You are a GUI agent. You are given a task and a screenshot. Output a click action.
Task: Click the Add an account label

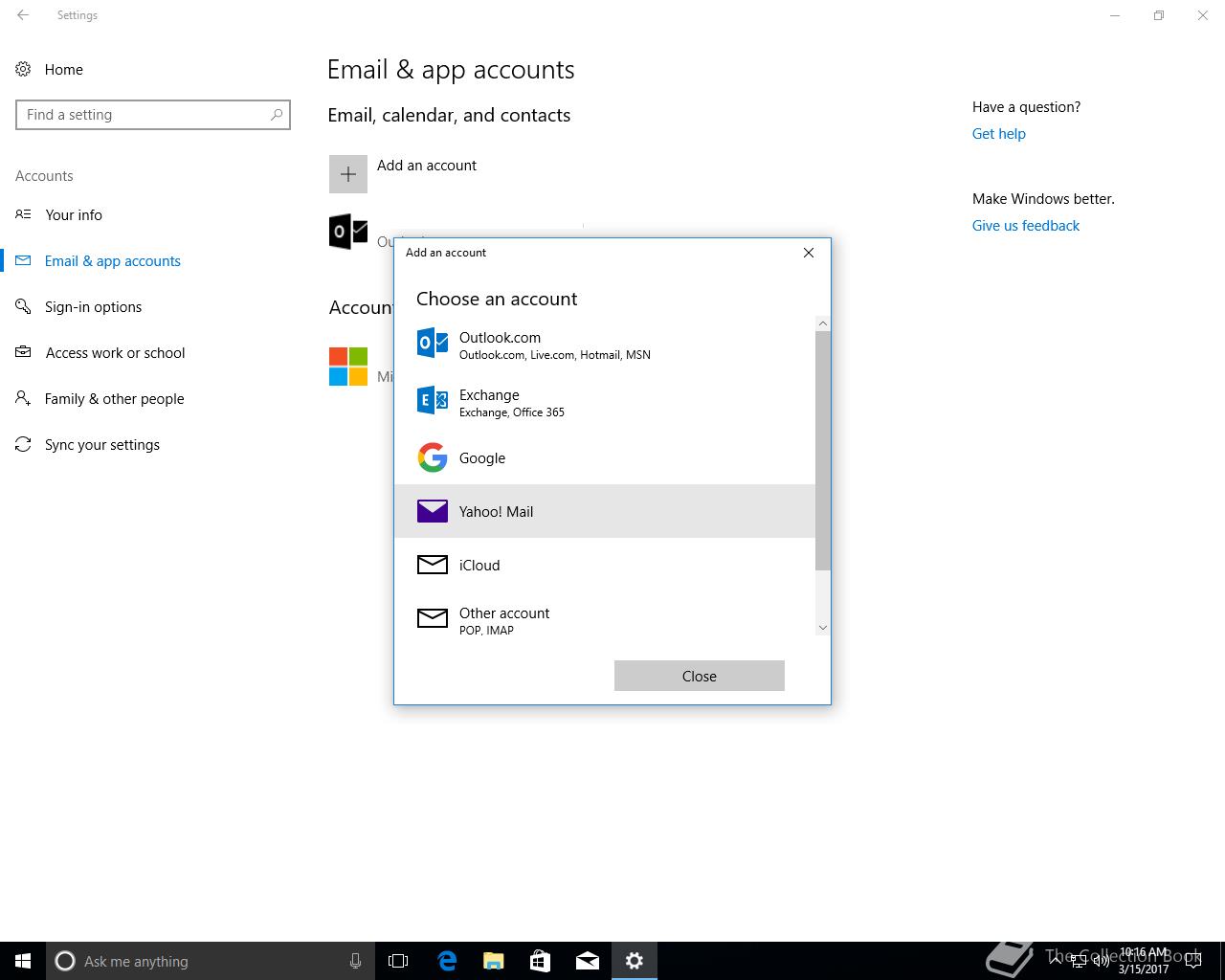coord(427,166)
